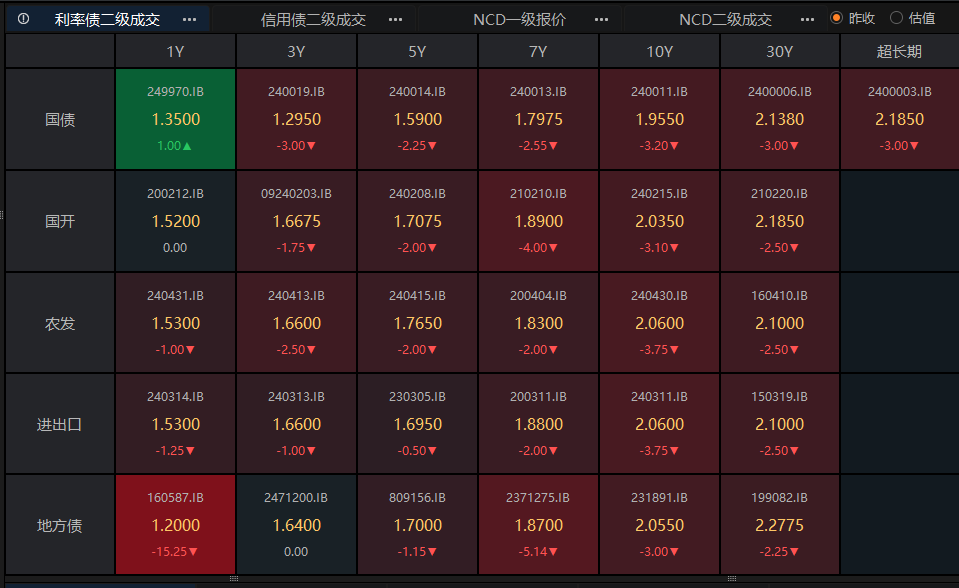
Task: Click the 2400006.IB bond in 30Y 国债
Action: point(779,119)
